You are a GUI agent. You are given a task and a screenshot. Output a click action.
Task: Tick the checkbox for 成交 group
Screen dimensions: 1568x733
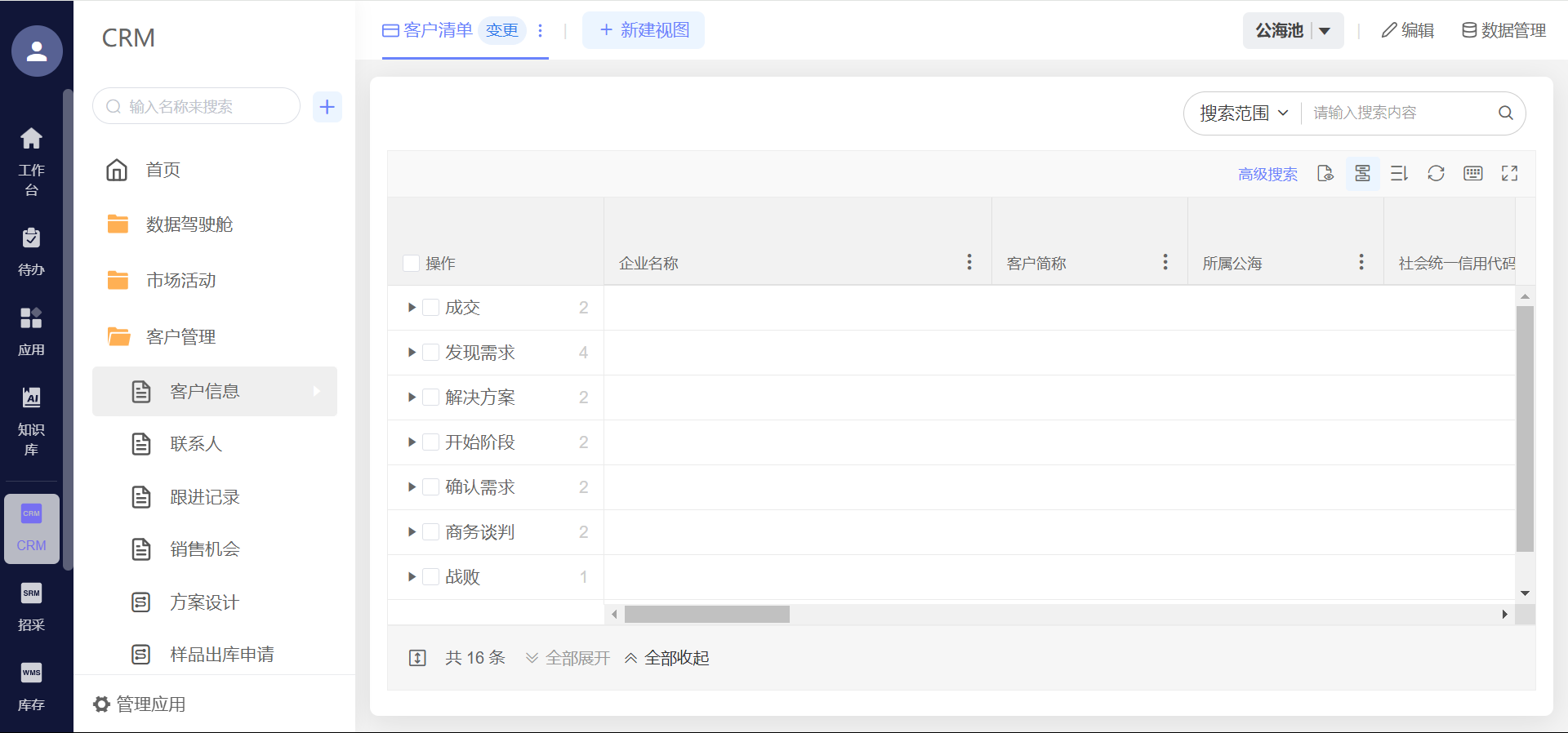point(431,308)
